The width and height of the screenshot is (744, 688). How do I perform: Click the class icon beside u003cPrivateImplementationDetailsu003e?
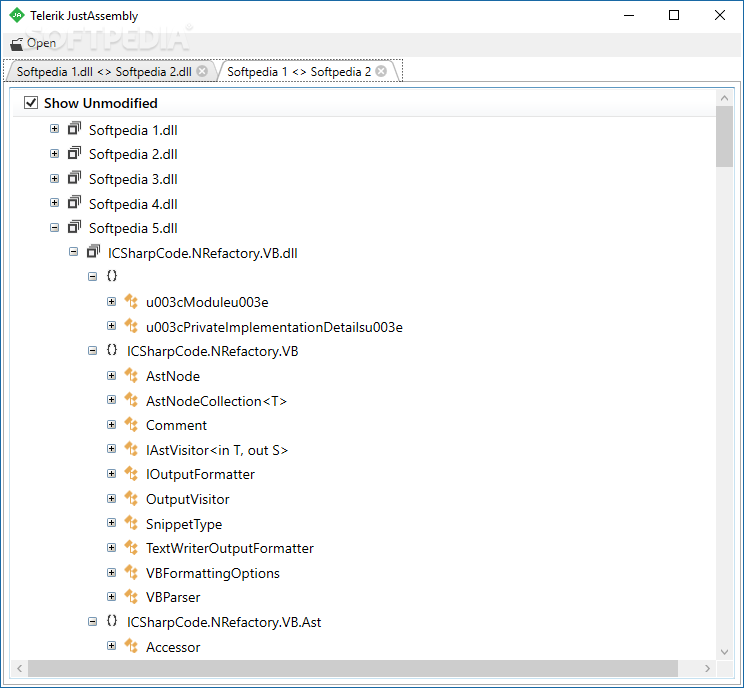pos(131,326)
